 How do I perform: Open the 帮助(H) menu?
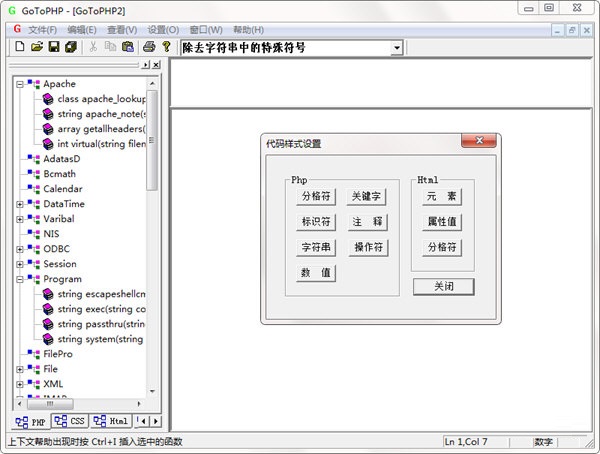(248, 30)
